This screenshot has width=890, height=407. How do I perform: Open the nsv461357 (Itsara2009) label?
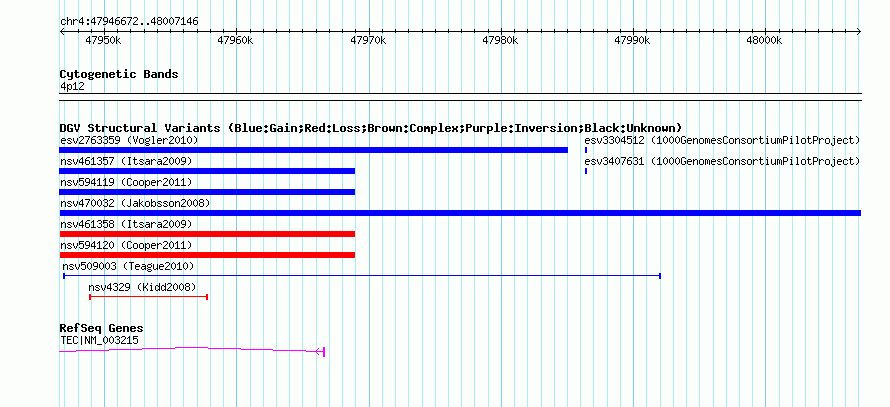point(126,161)
